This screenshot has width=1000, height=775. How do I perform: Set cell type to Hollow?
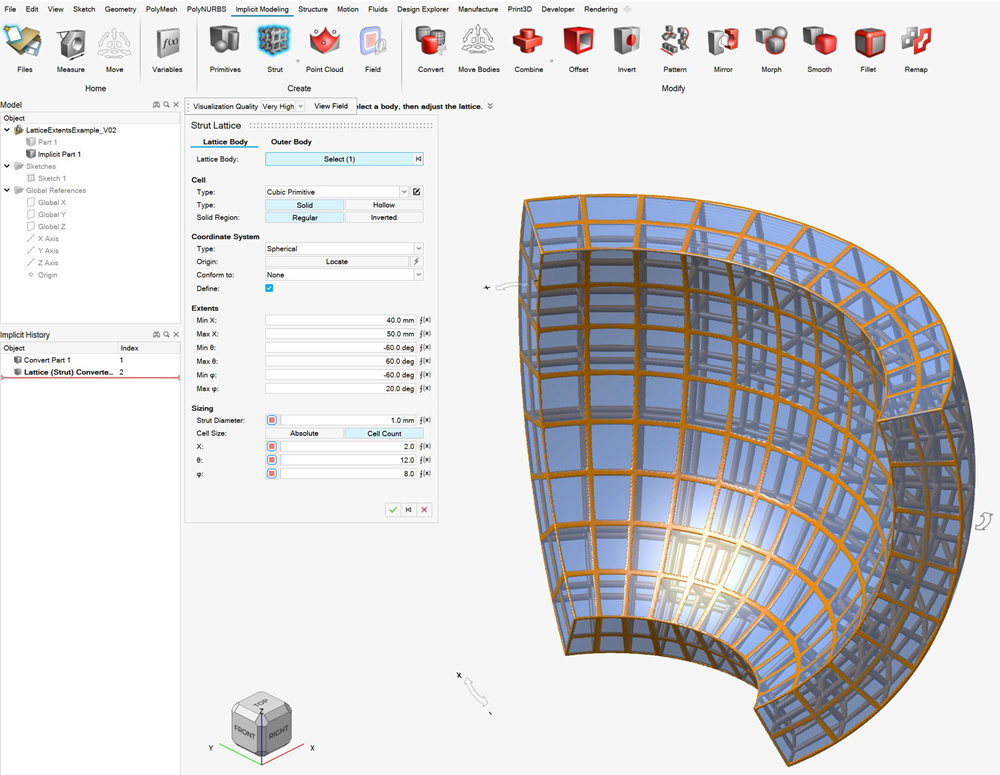383,205
